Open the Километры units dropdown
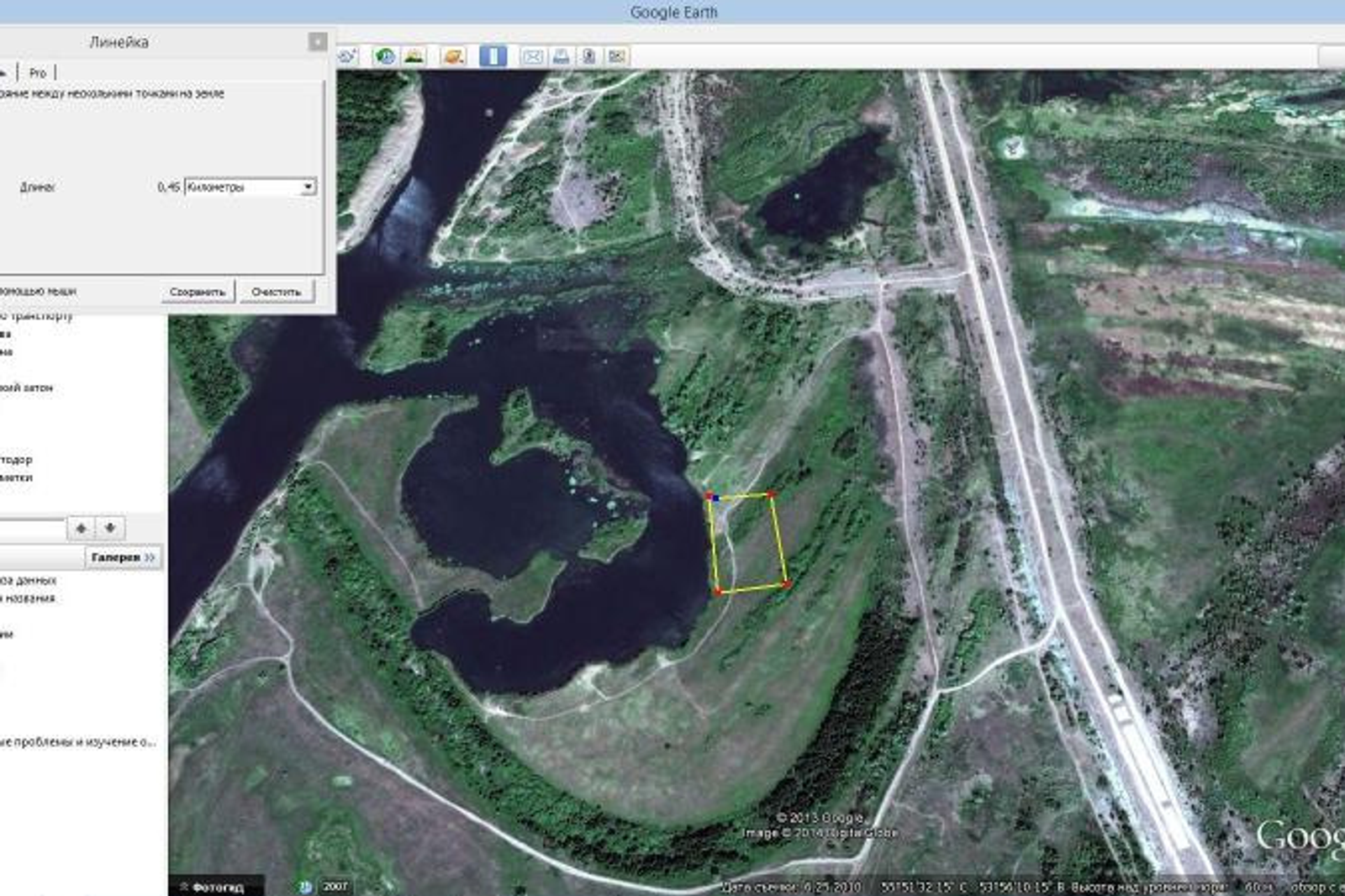Viewport: 1345px width, 896px height. coord(251,187)
